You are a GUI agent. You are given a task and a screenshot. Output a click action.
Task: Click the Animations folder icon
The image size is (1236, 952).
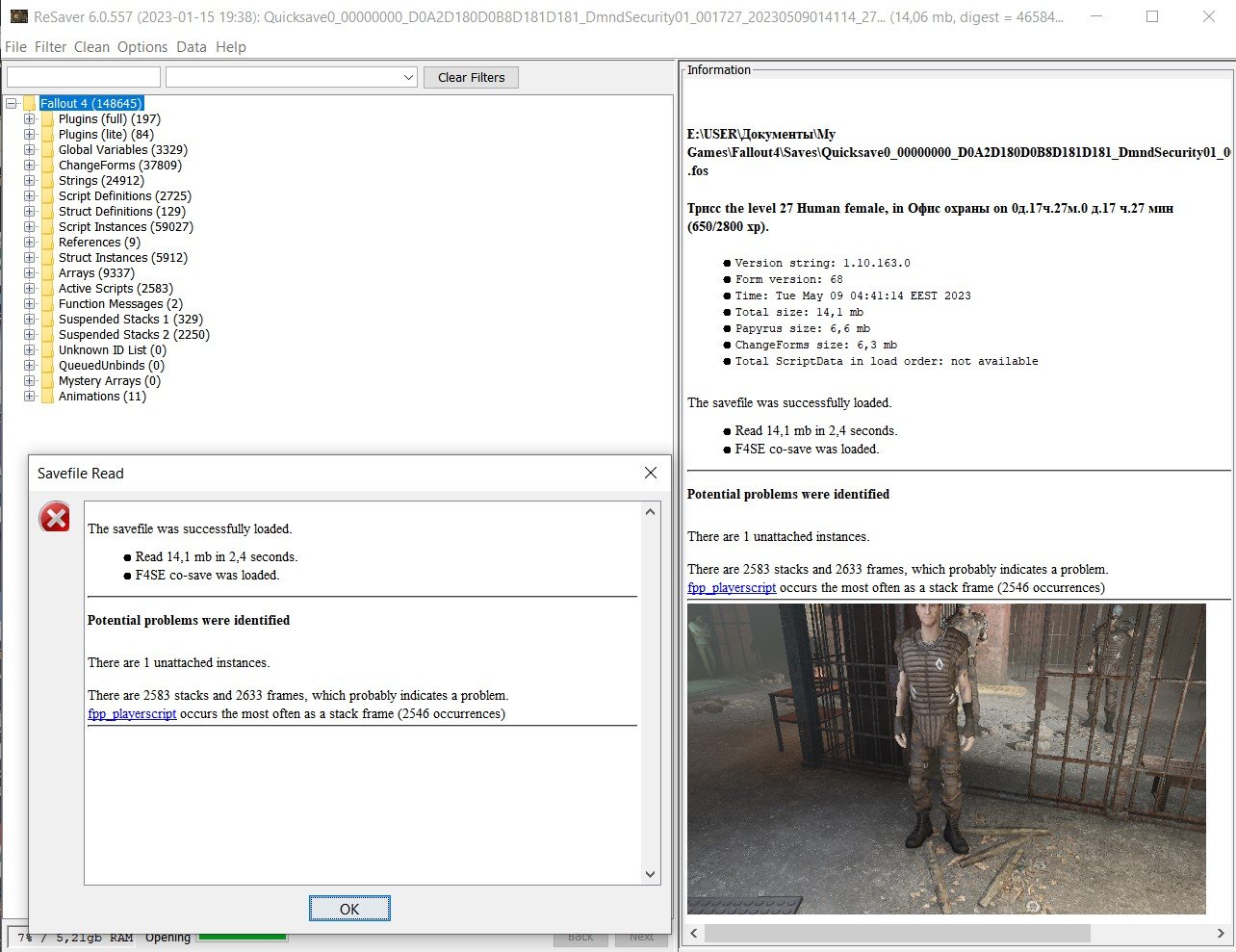point(48,397)
